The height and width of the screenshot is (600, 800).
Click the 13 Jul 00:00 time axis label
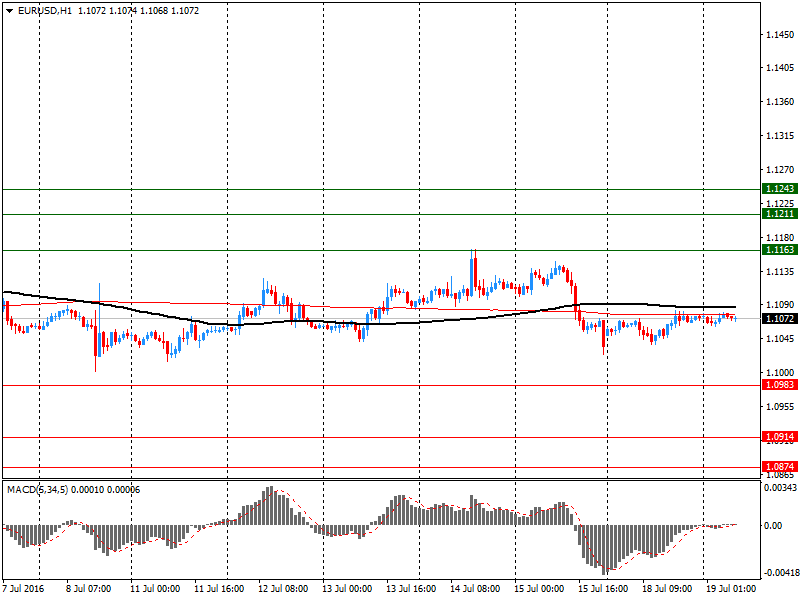pos(347,589)
